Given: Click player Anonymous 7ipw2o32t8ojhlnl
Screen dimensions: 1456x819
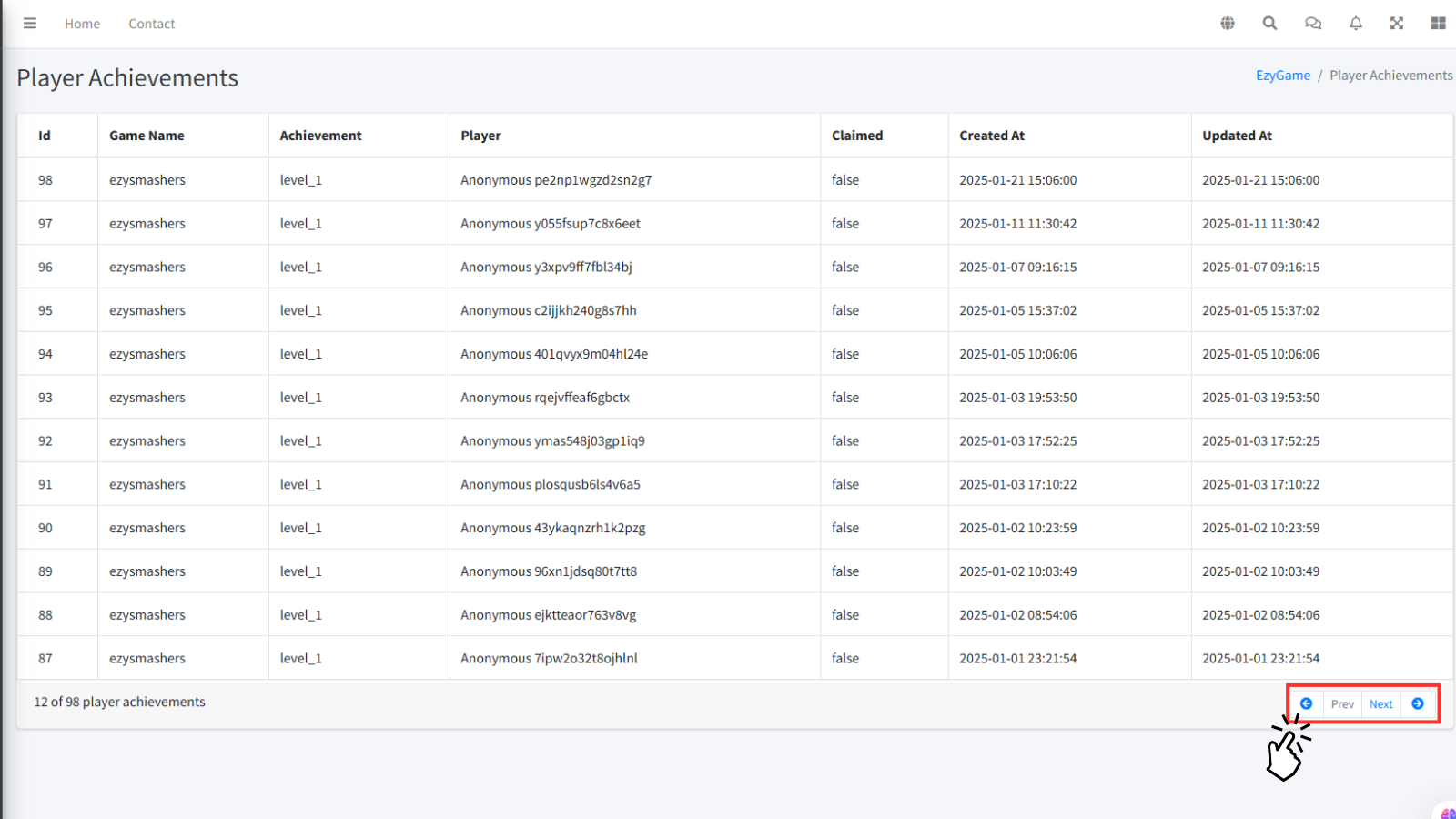Looking at the screenshot, I should [x=549, y=658].
